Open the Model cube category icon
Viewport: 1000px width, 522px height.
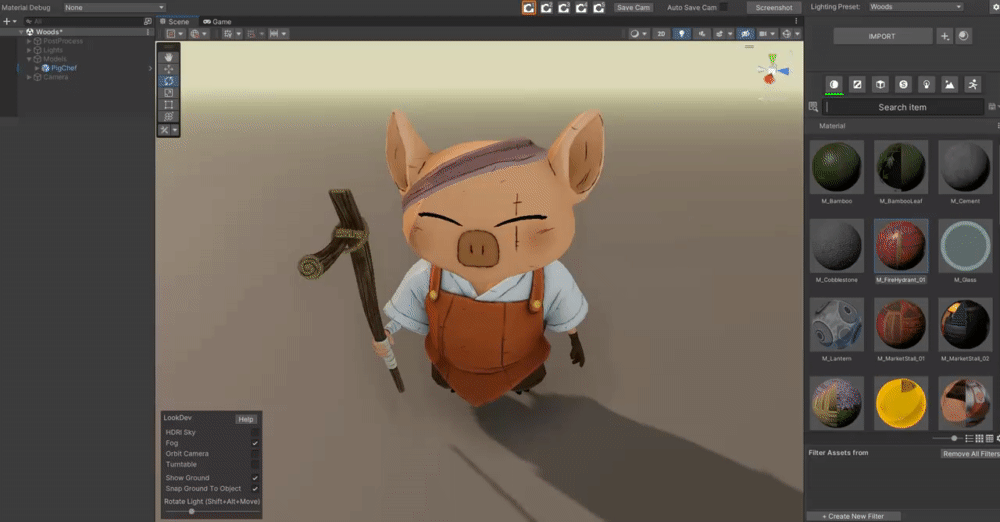tap(880, 84)
